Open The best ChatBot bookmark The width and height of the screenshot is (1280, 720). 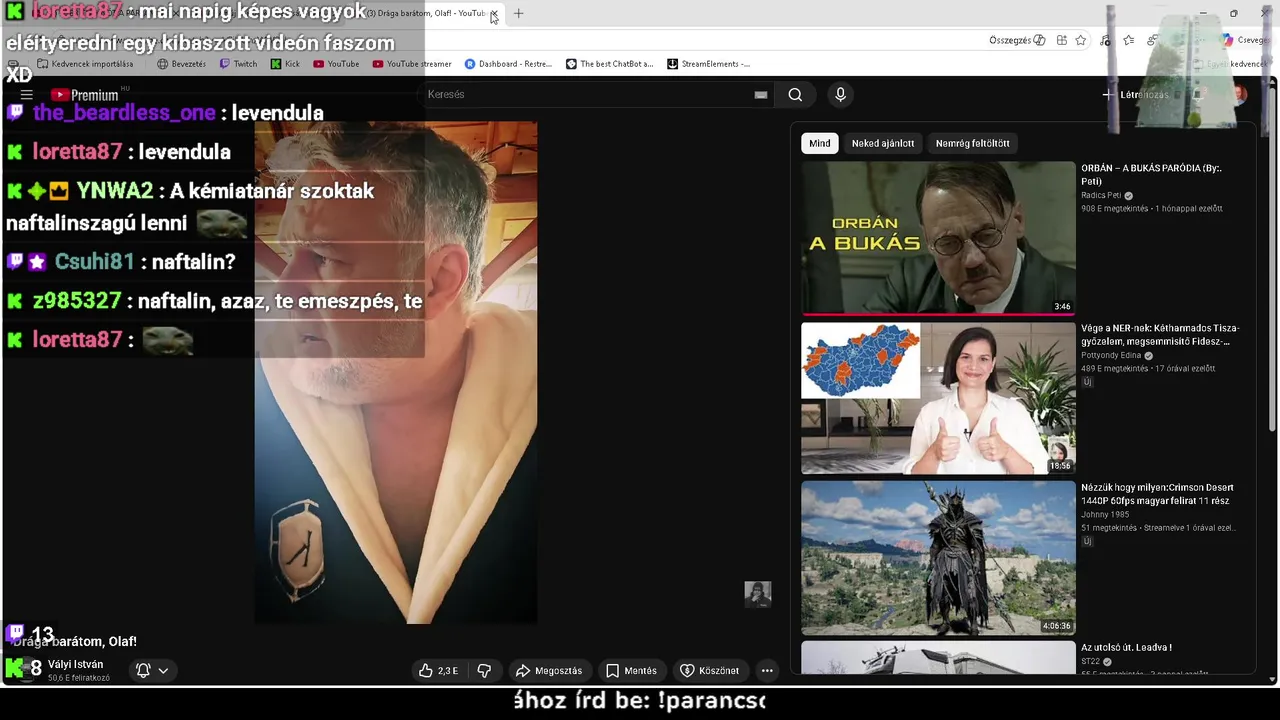pyautogui.click(x=609, y=64)
